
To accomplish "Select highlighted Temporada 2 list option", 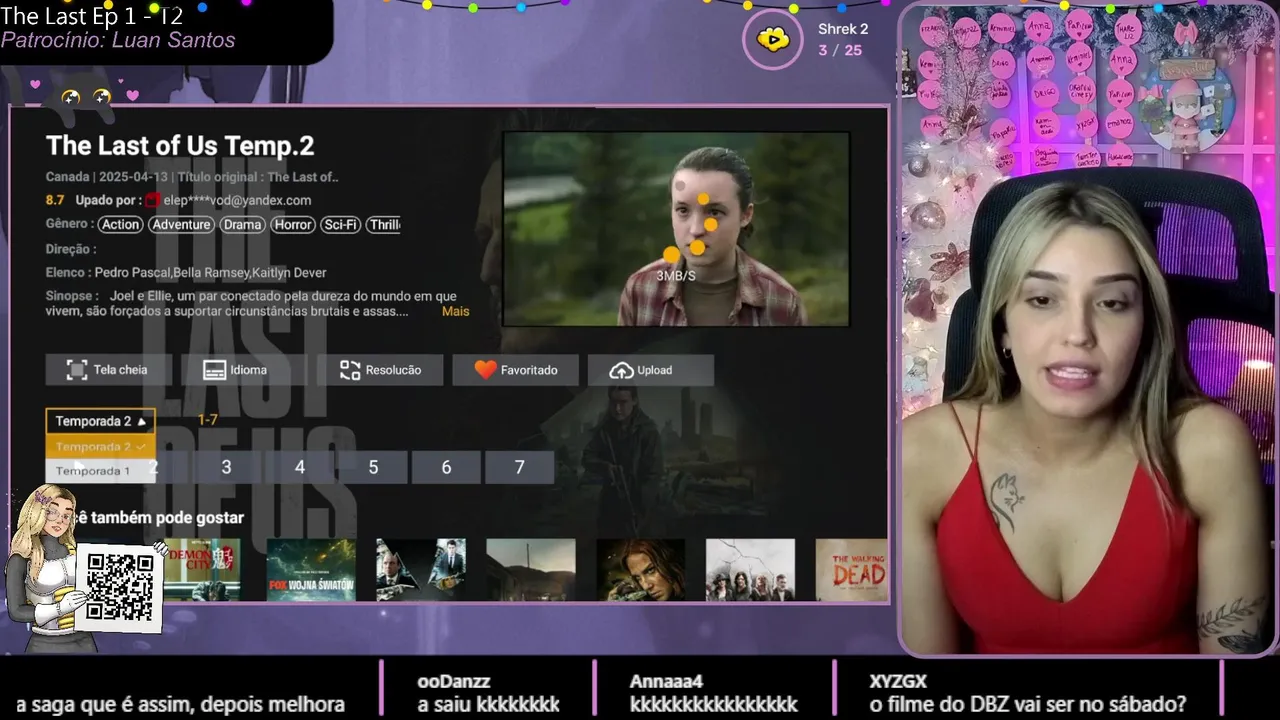I will 100,447.
